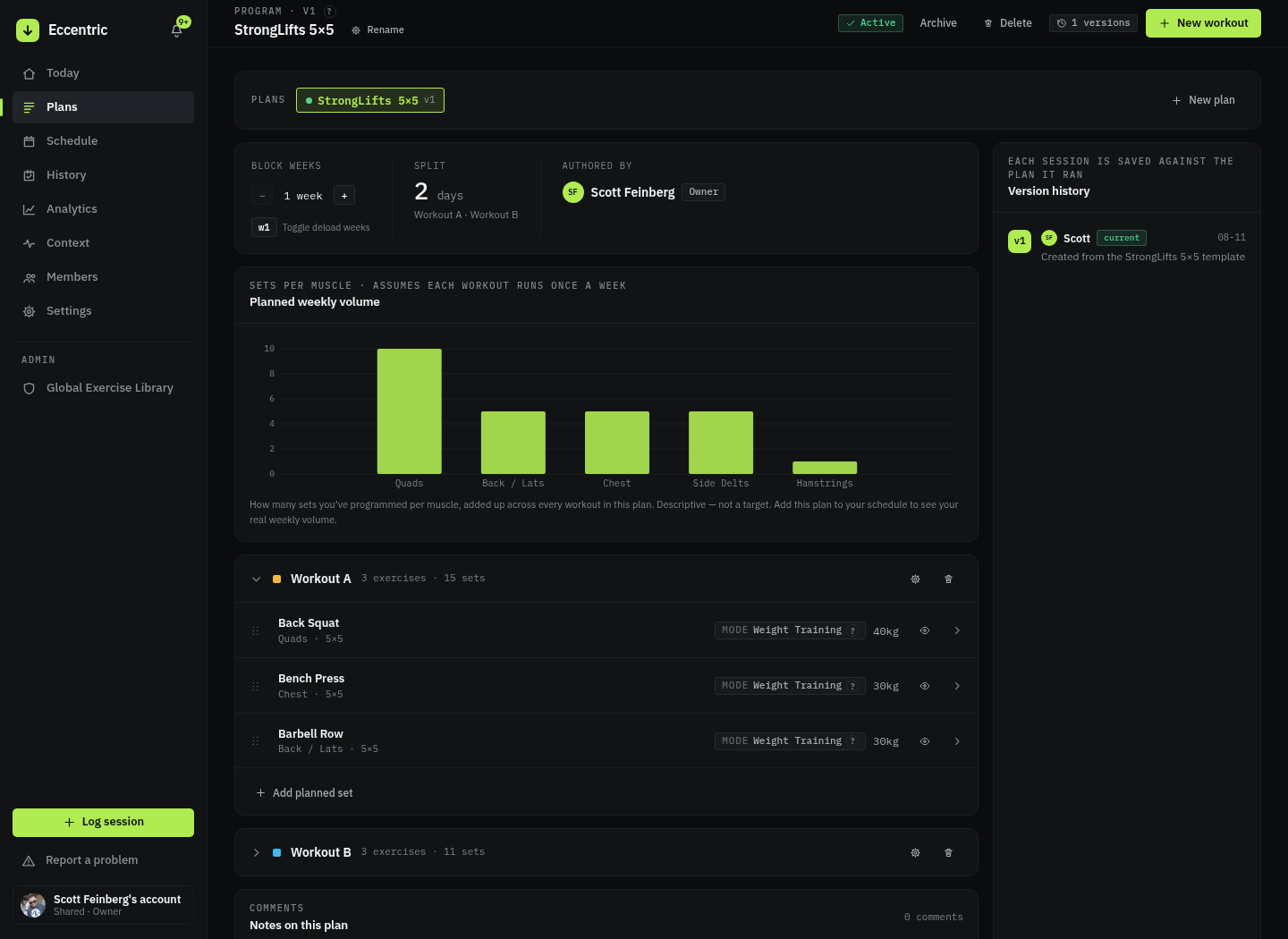
Task: Click the Eccentric logo icon
Action: pos(28,30)
